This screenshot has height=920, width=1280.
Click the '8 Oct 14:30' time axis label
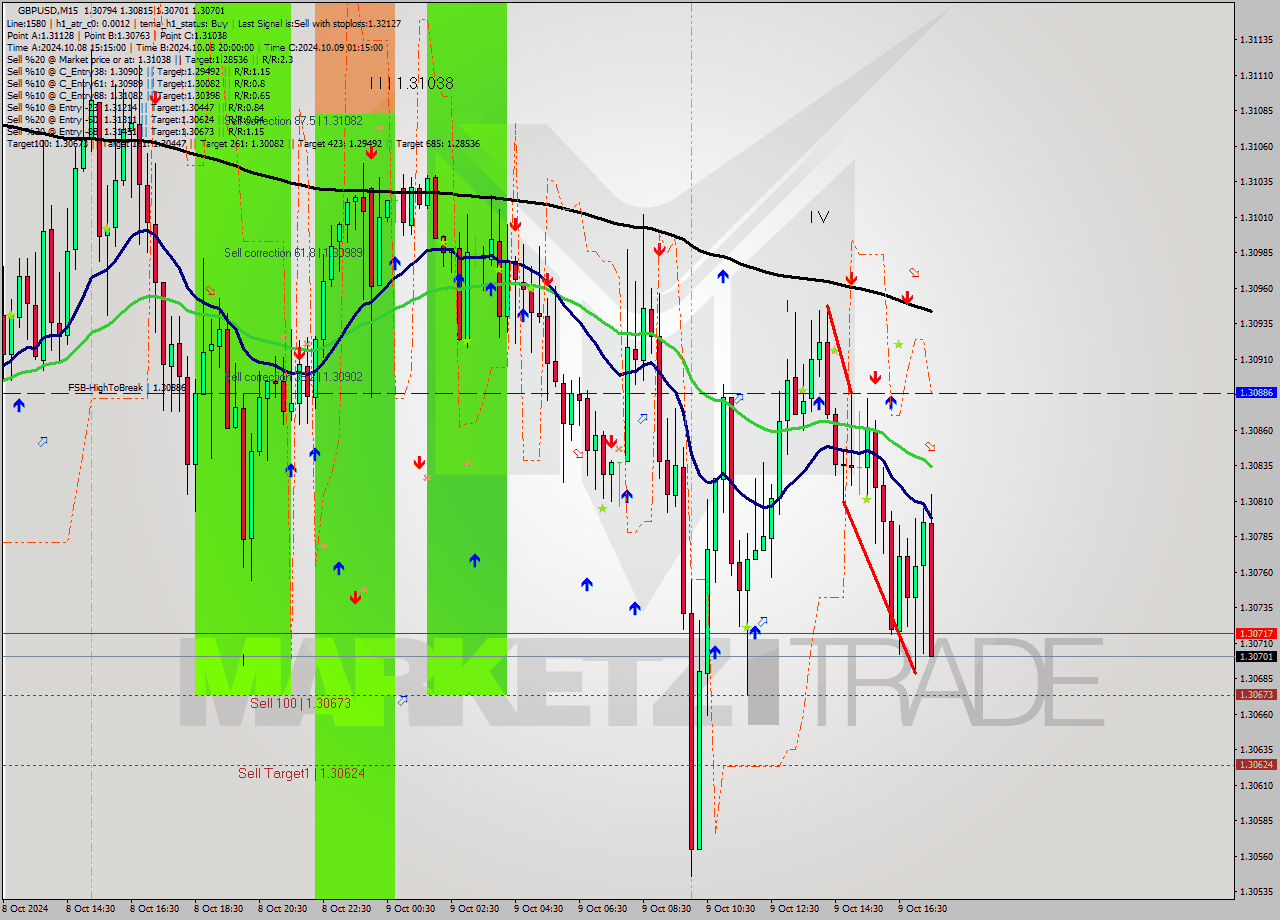91,909
